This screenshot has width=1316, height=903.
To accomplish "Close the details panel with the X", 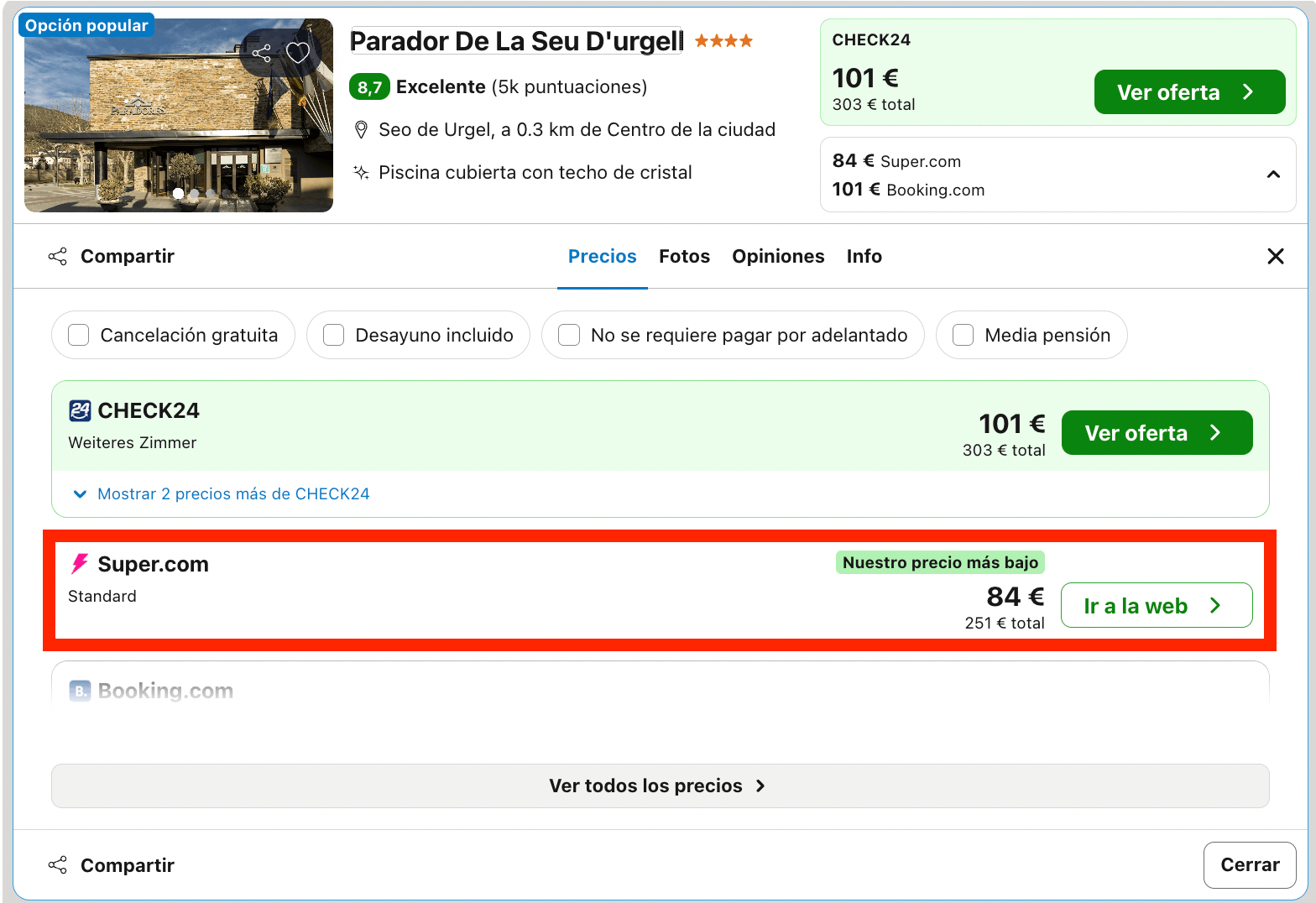I will tap(1276, 257).
